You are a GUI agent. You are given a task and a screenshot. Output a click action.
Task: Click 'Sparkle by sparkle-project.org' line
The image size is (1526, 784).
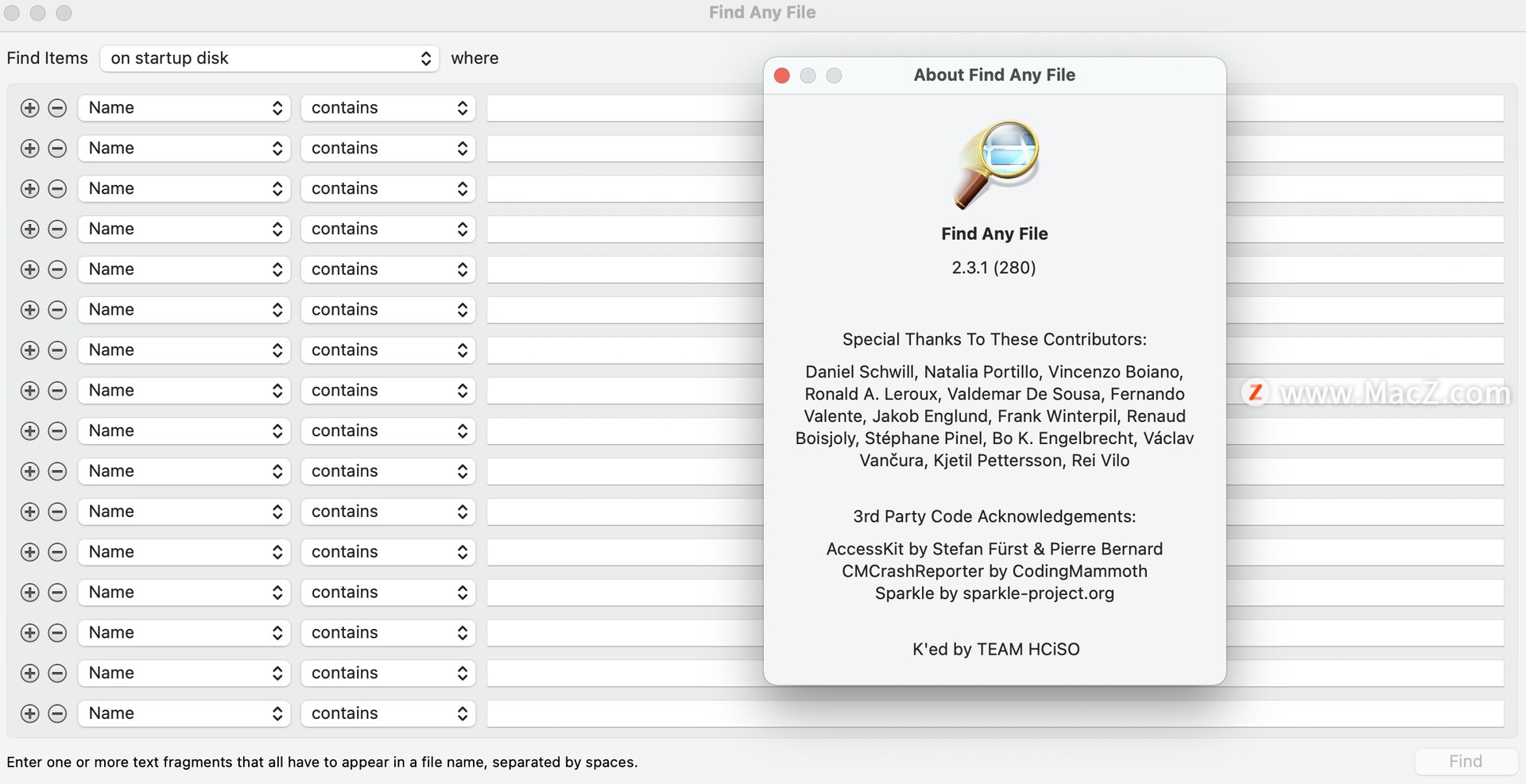click(994, 593)
